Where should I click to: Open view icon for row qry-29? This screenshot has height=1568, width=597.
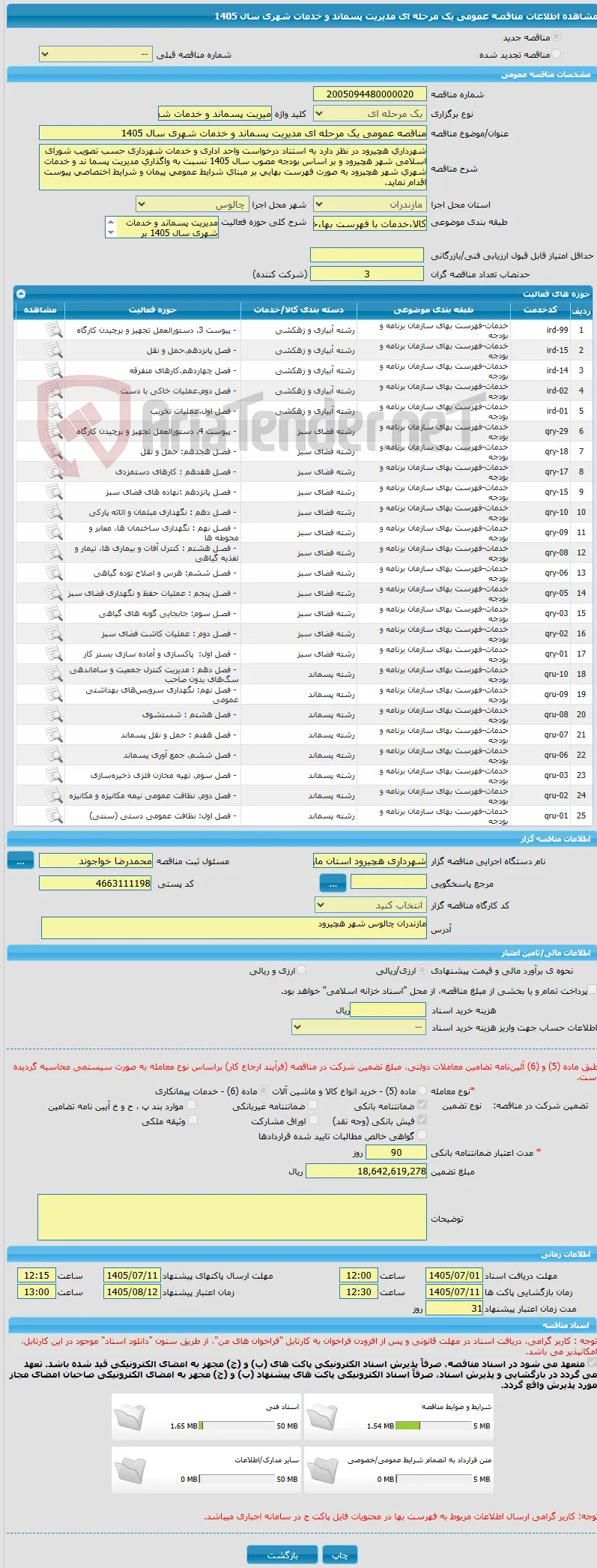click(54, 431)
